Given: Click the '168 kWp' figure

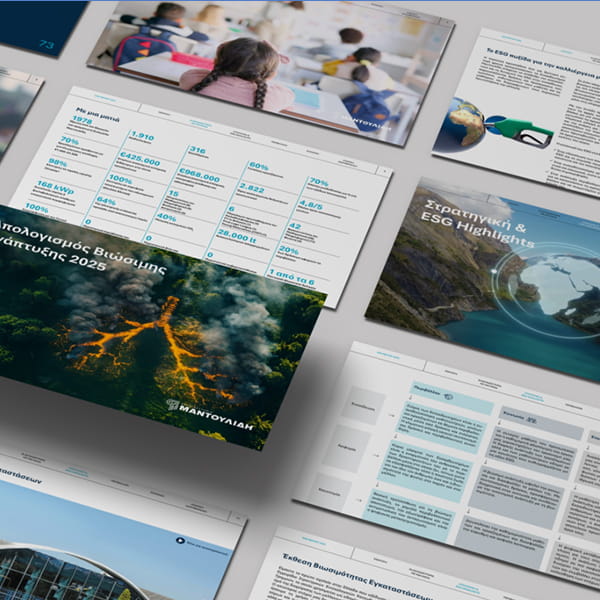Looking at the screenshot, I should (55, 186).
